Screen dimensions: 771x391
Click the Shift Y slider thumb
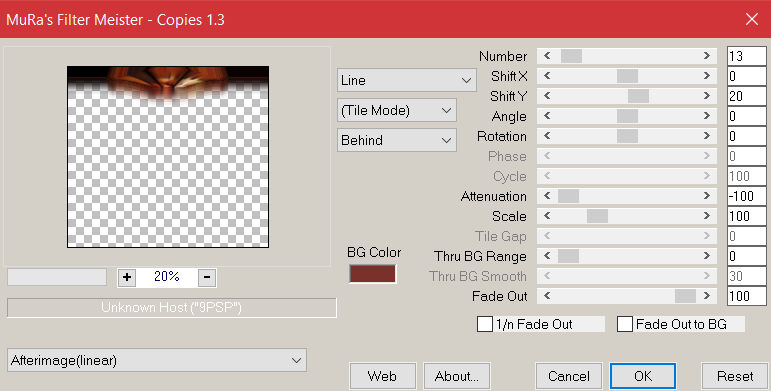638,96
